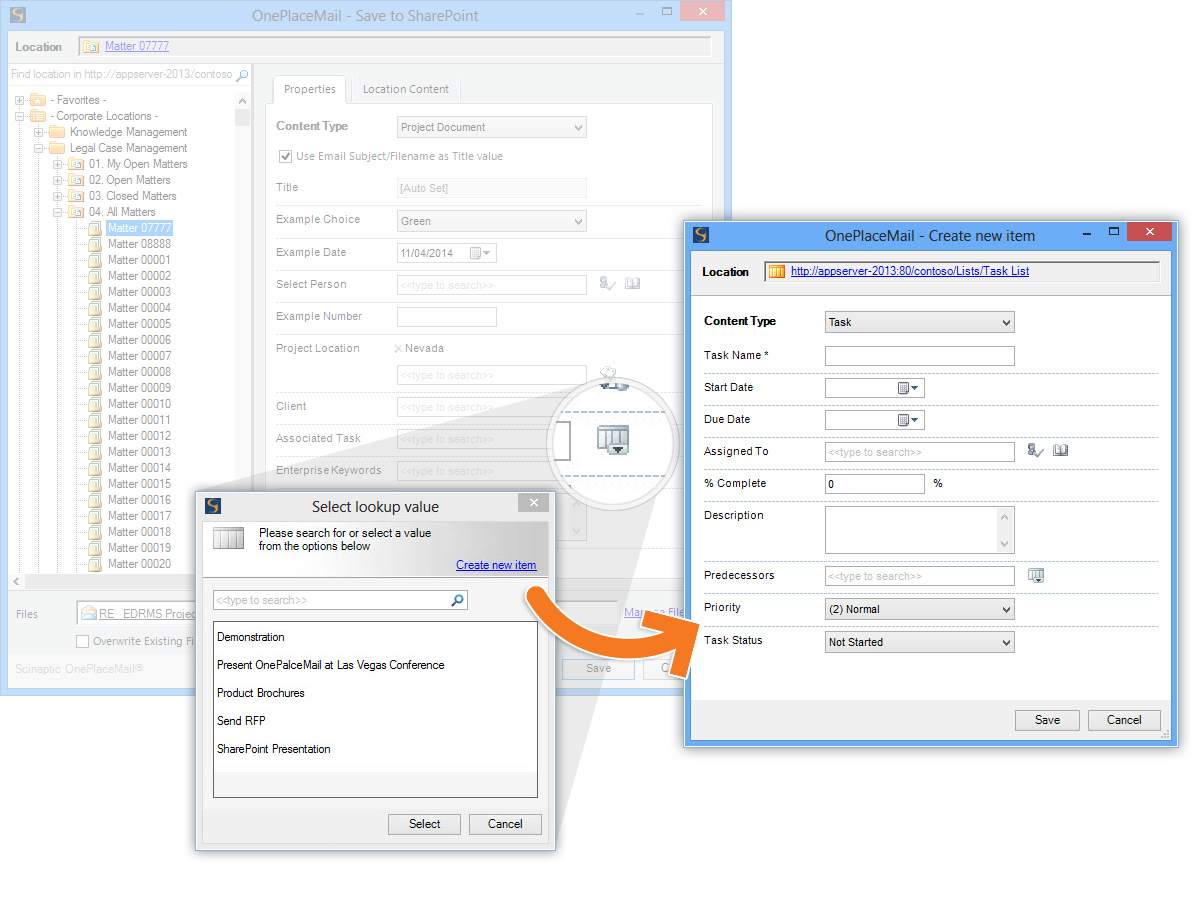The height and width of the screenshot is (900, 1200).
Task: Select Matter 00001 in the tree
Action: pyautogui.click(x=139, y=260)
